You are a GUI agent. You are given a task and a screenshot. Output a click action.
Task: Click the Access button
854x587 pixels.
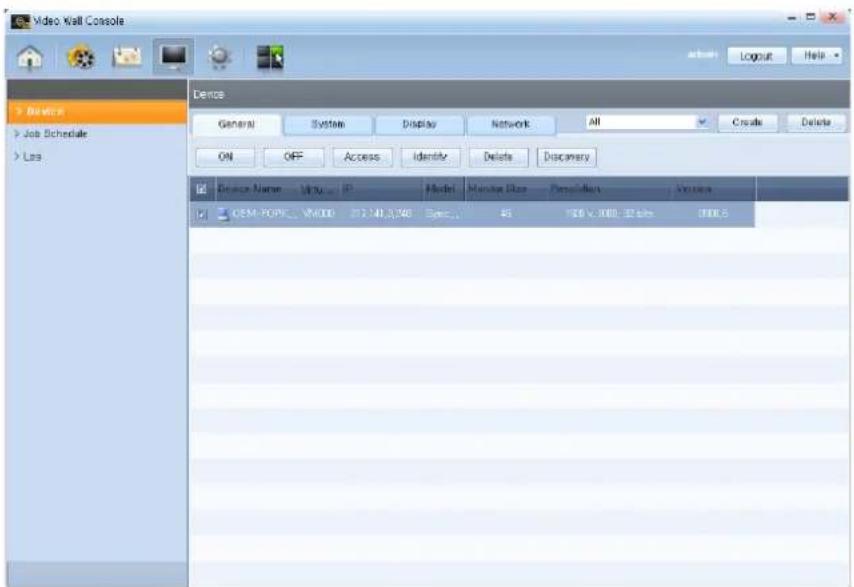click(362, 157)
